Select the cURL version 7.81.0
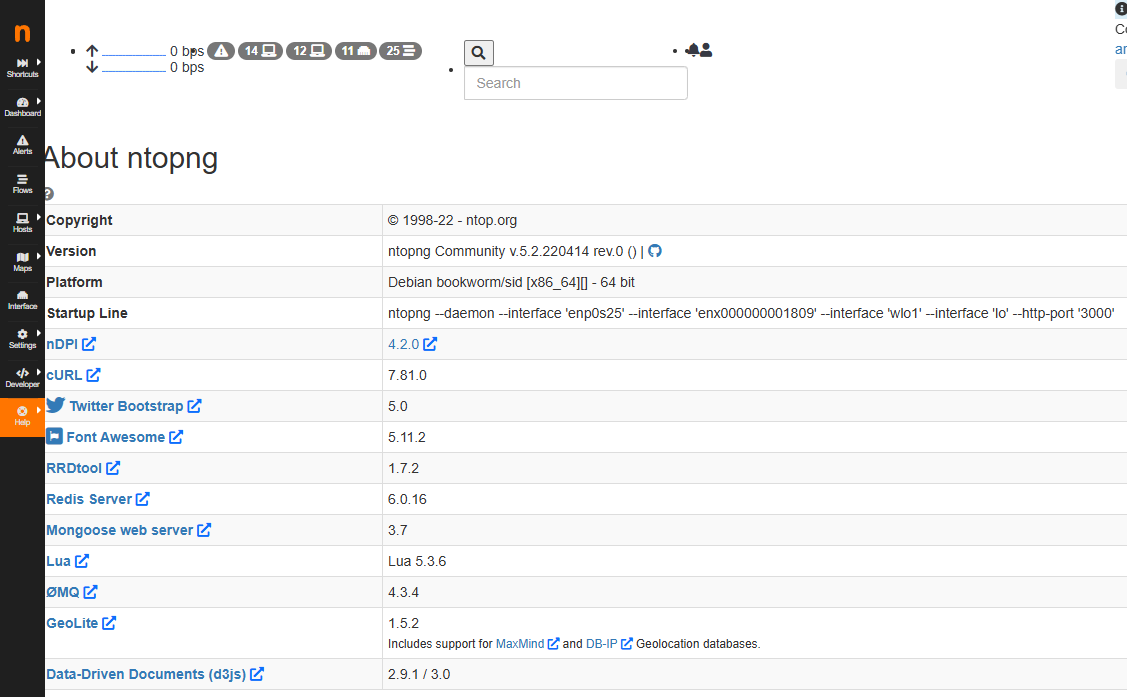Viewport: 1127px width, 697px height. tap(408, 375)
